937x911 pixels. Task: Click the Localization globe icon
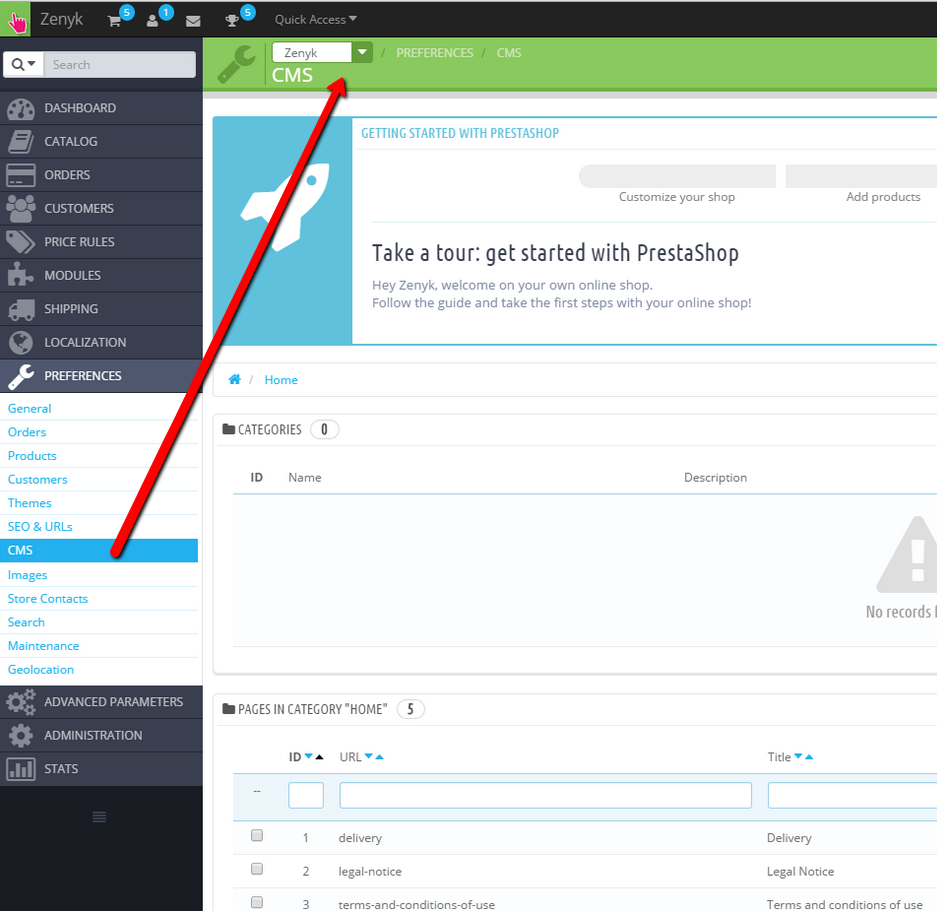click(20, 343)
